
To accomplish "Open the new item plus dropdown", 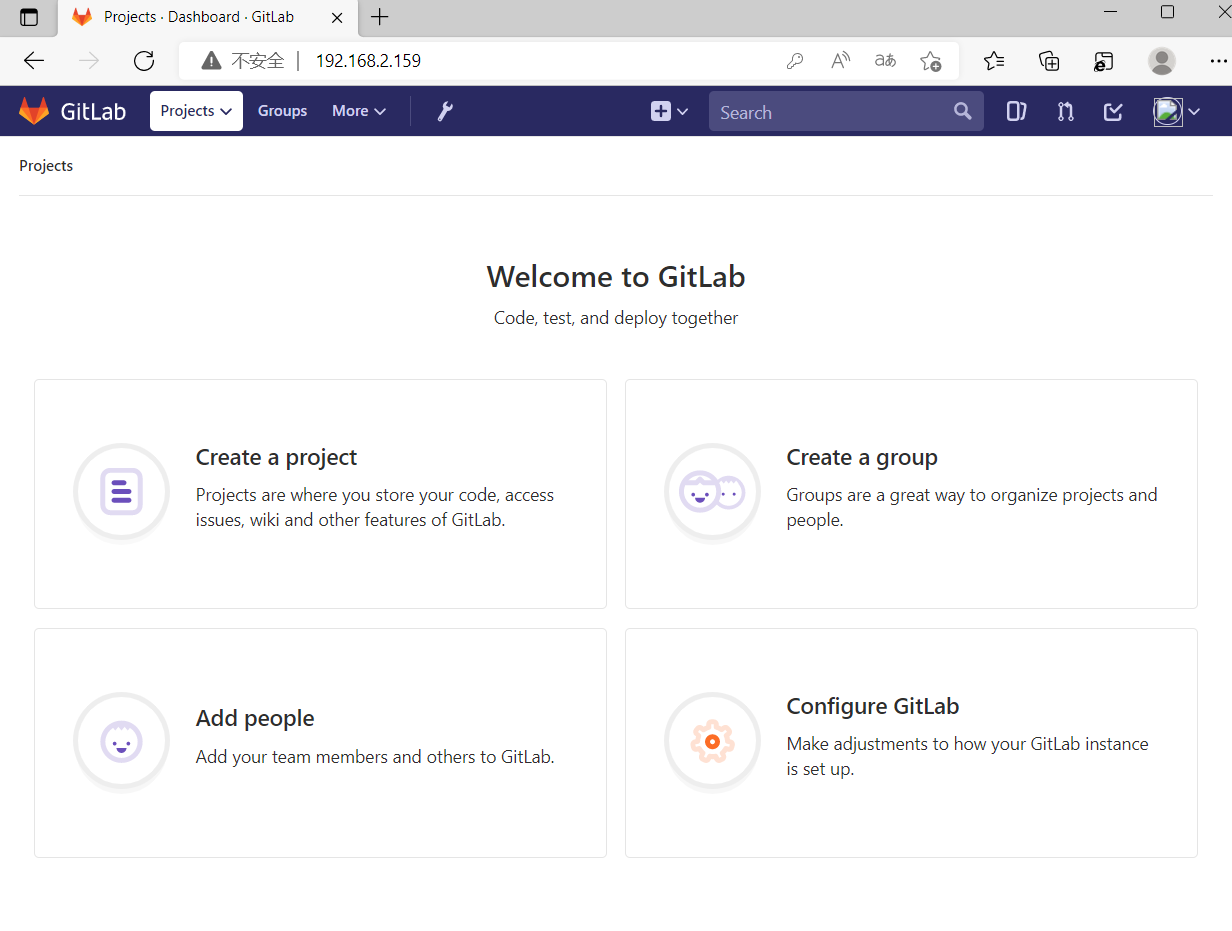I will pos(670,111).
